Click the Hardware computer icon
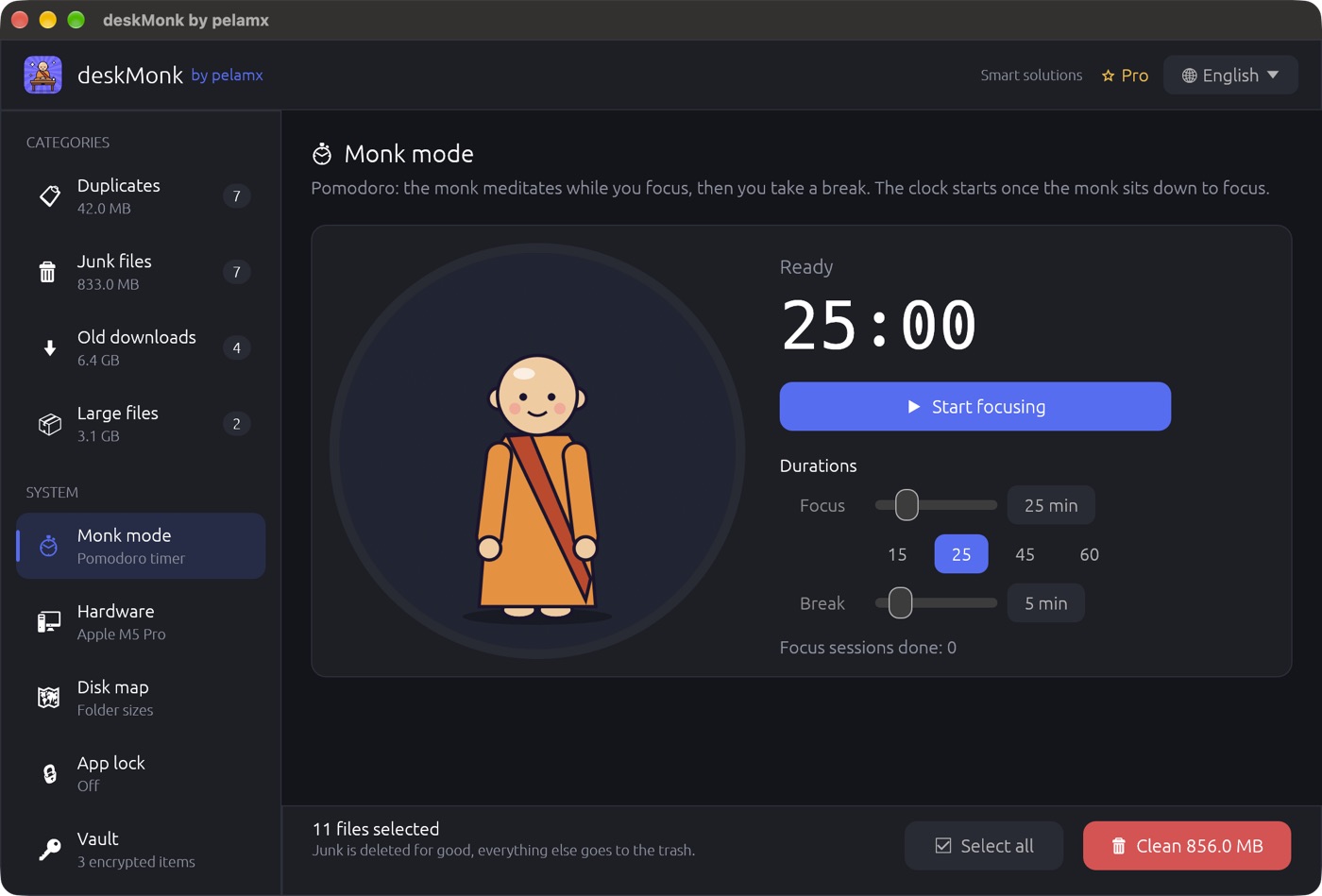The width and height of the screenshot is (1322, 896). point(49,622)
